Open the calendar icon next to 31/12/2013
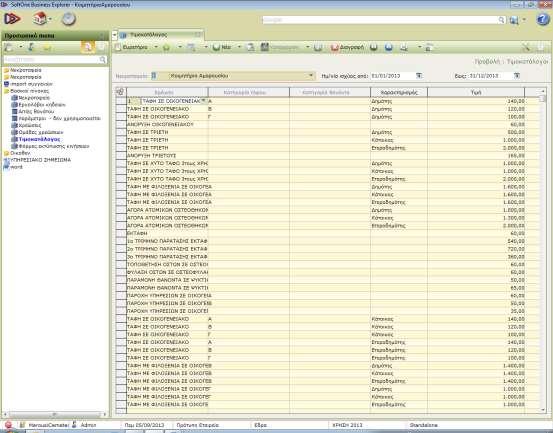This screenshot has width=553, height=433. pyautogui.click(x=516, y=76)
